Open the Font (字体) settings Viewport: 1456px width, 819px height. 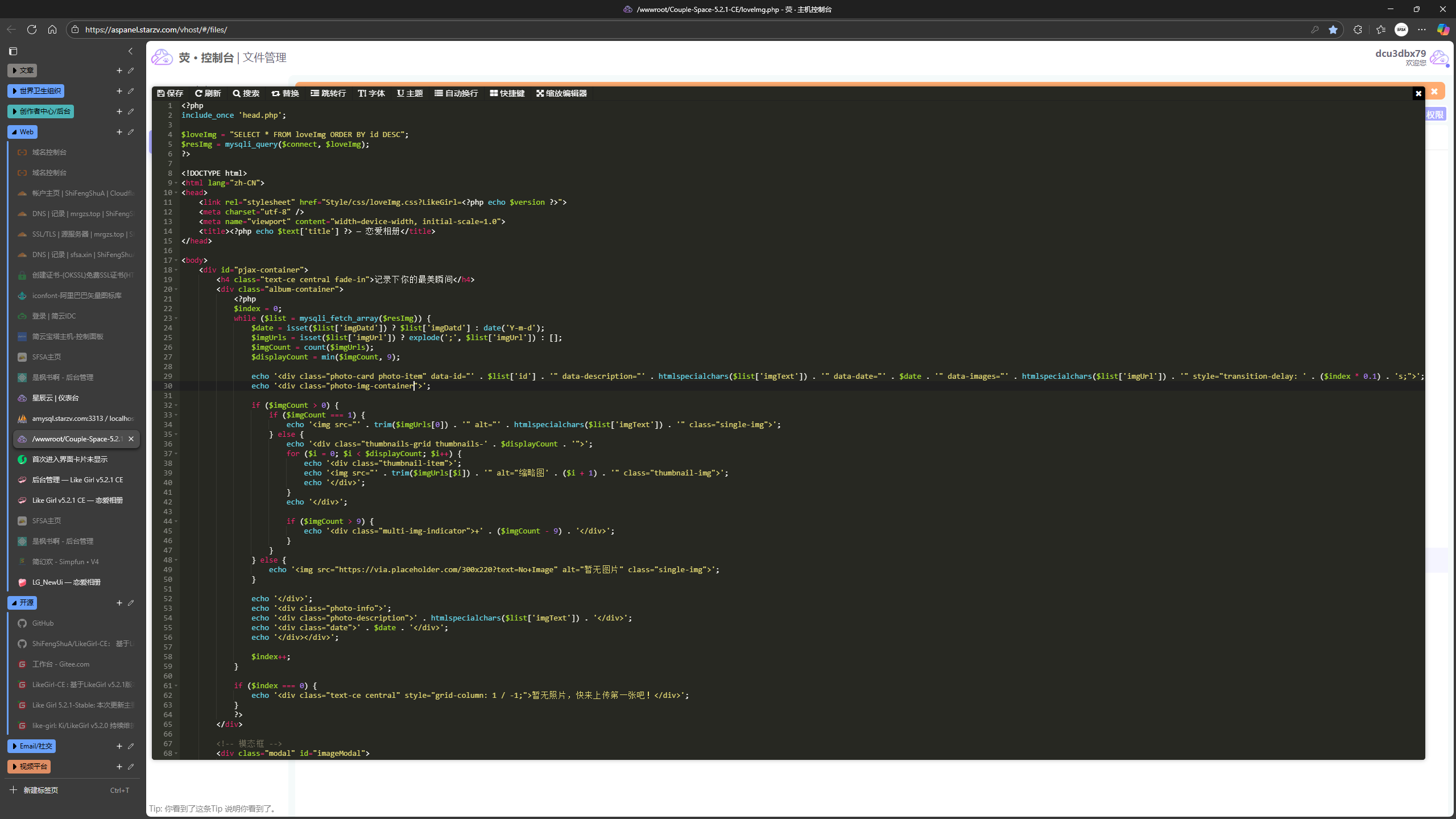(371, 93)
